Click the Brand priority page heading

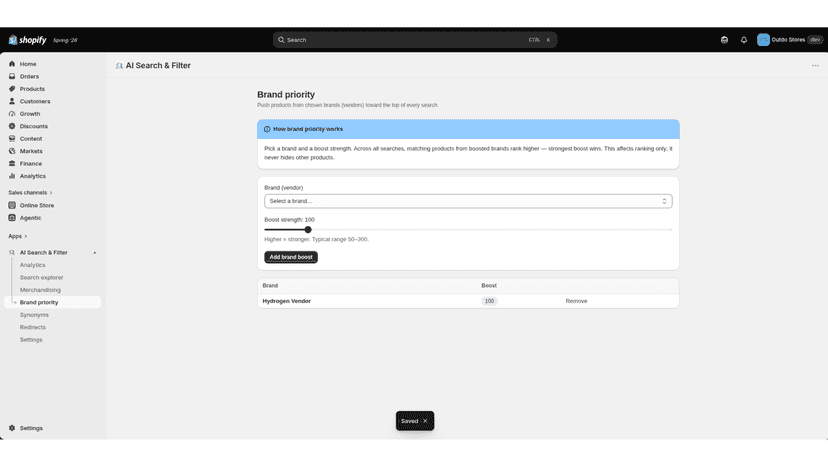tap(286, 95)
